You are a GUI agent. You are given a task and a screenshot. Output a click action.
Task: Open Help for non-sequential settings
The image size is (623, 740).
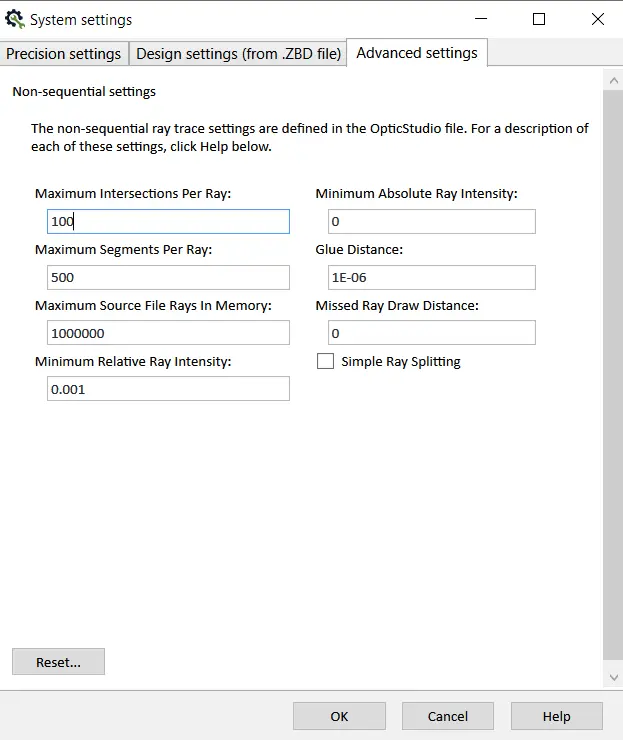(x=556, y=716)
